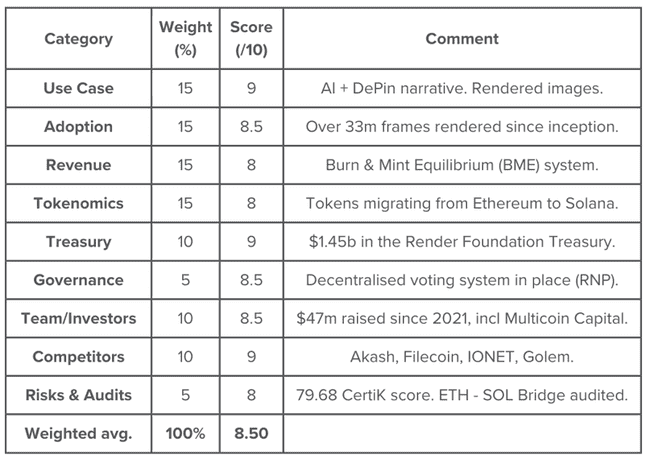The image size is (650, 459).
Task: Click the Tokenomics row label
Action: point(78,203)
